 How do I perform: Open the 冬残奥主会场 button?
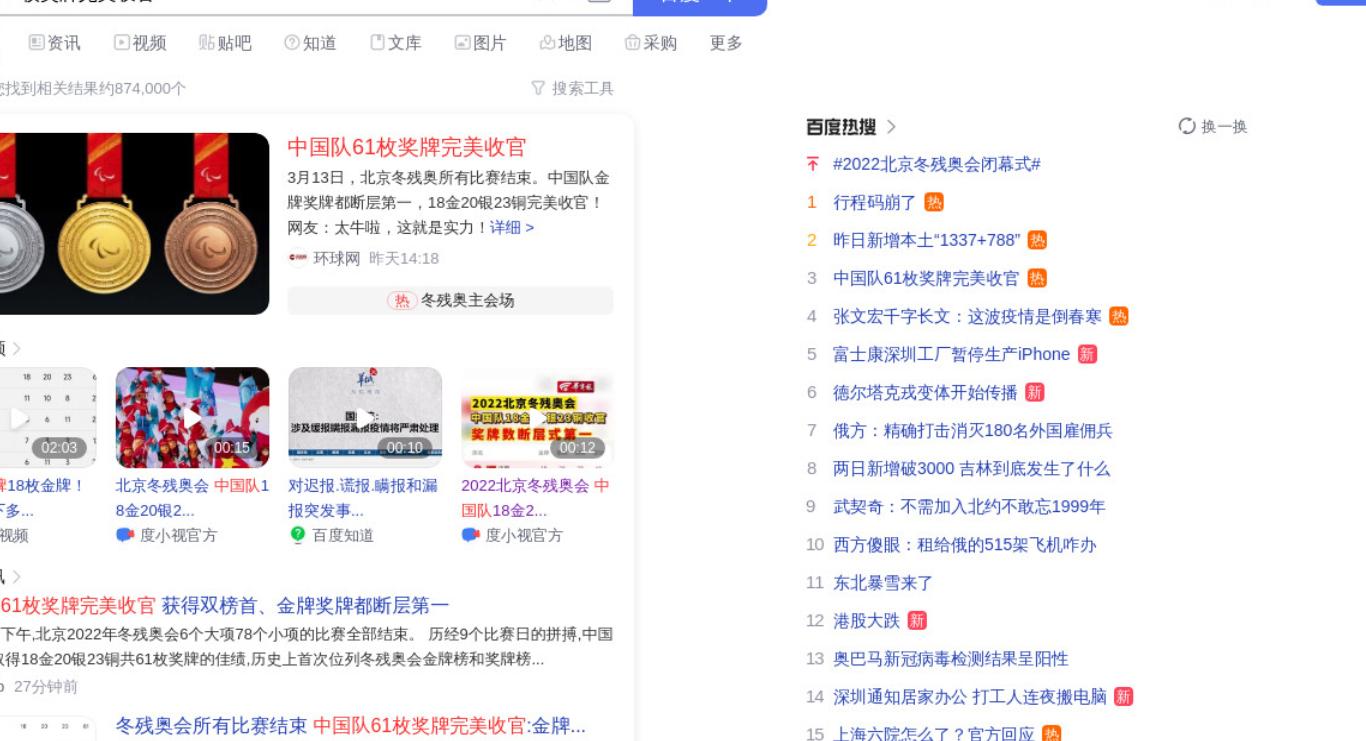[x=450, y=301]
